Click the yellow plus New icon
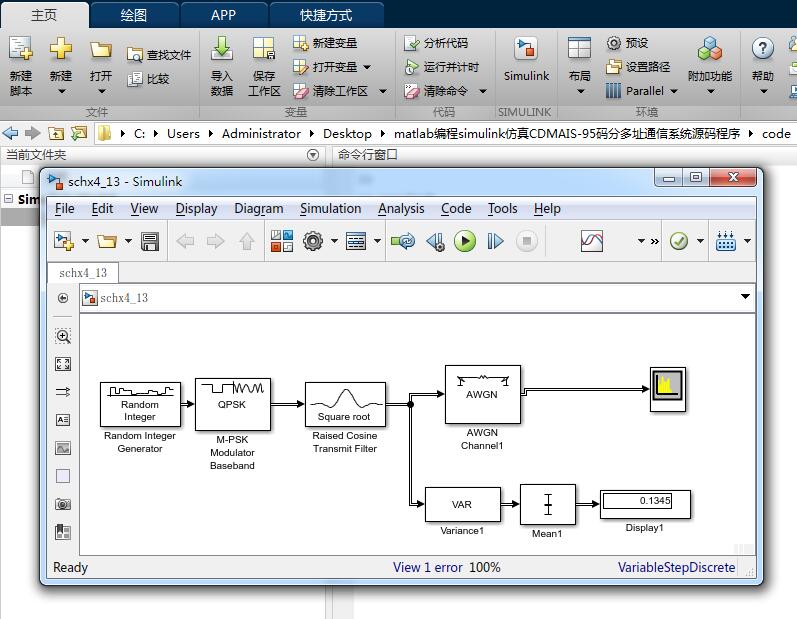The height and width of the screenshot is (619, 797). (x=60, y=49)
